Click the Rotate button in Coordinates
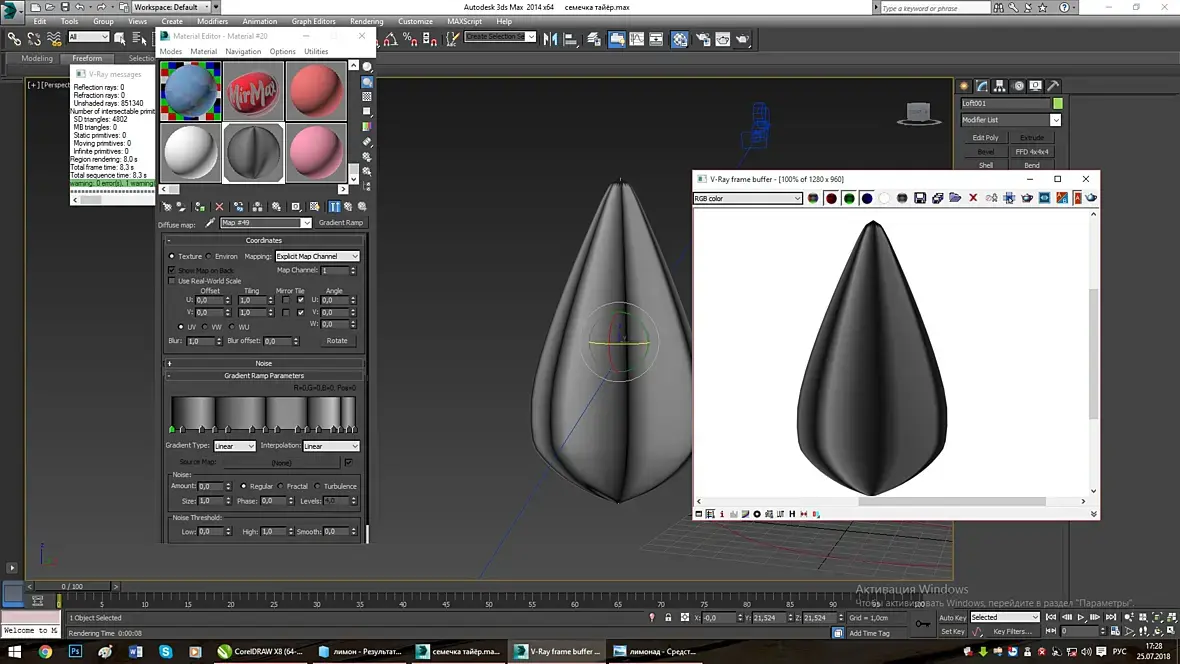Image resolution: width=1180 pixels, height=664 pixels. 336,341
